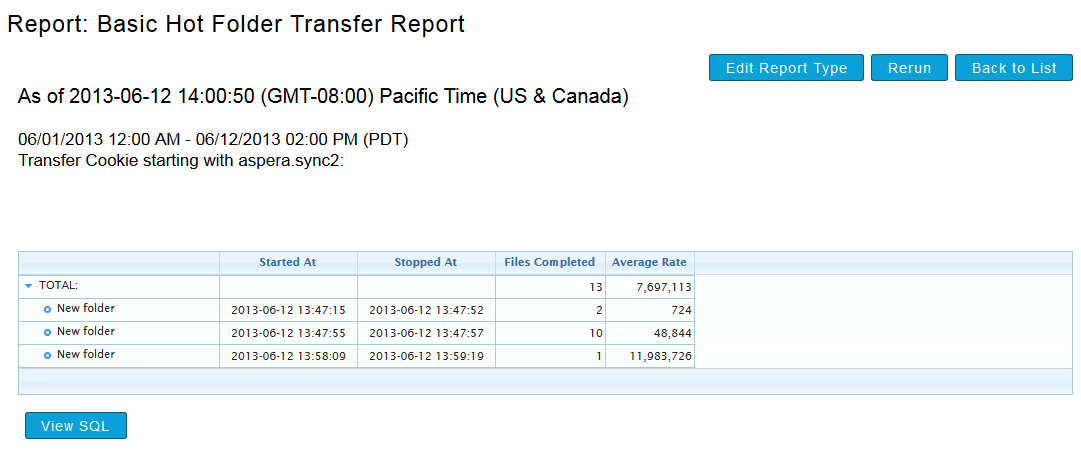Collapse the TOTAL row disclosure triangle
The image size is (1081, 454).
coord(29,286)
